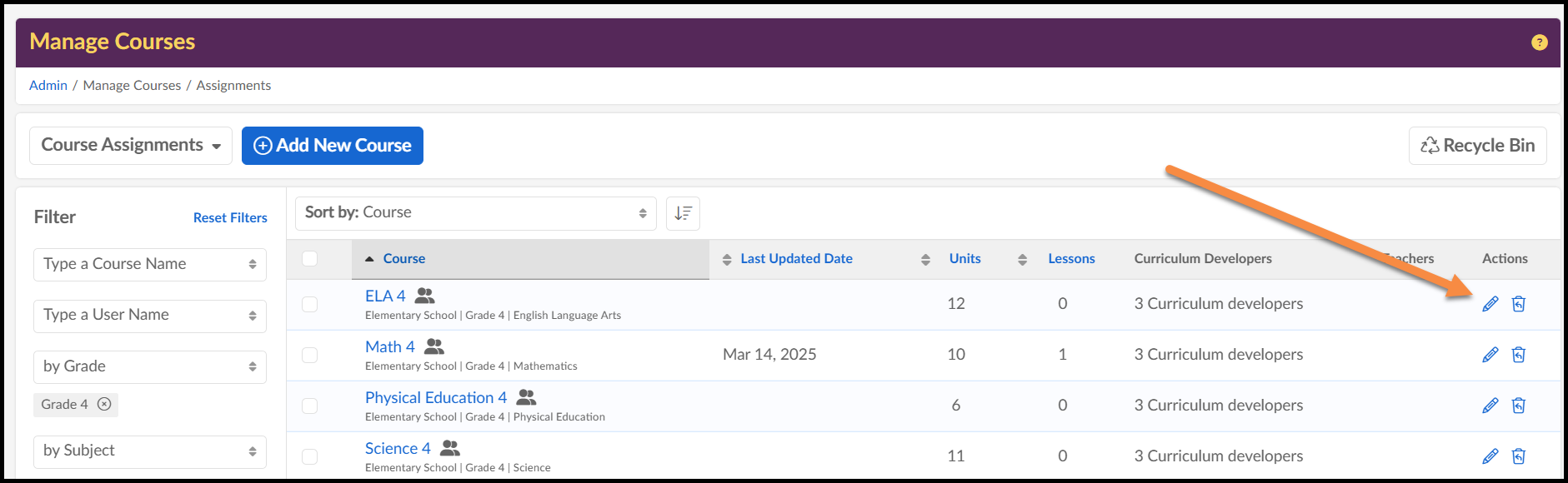Open the Course Assignments dropdown
The image size is (1568, 483).
pos(131,146)
